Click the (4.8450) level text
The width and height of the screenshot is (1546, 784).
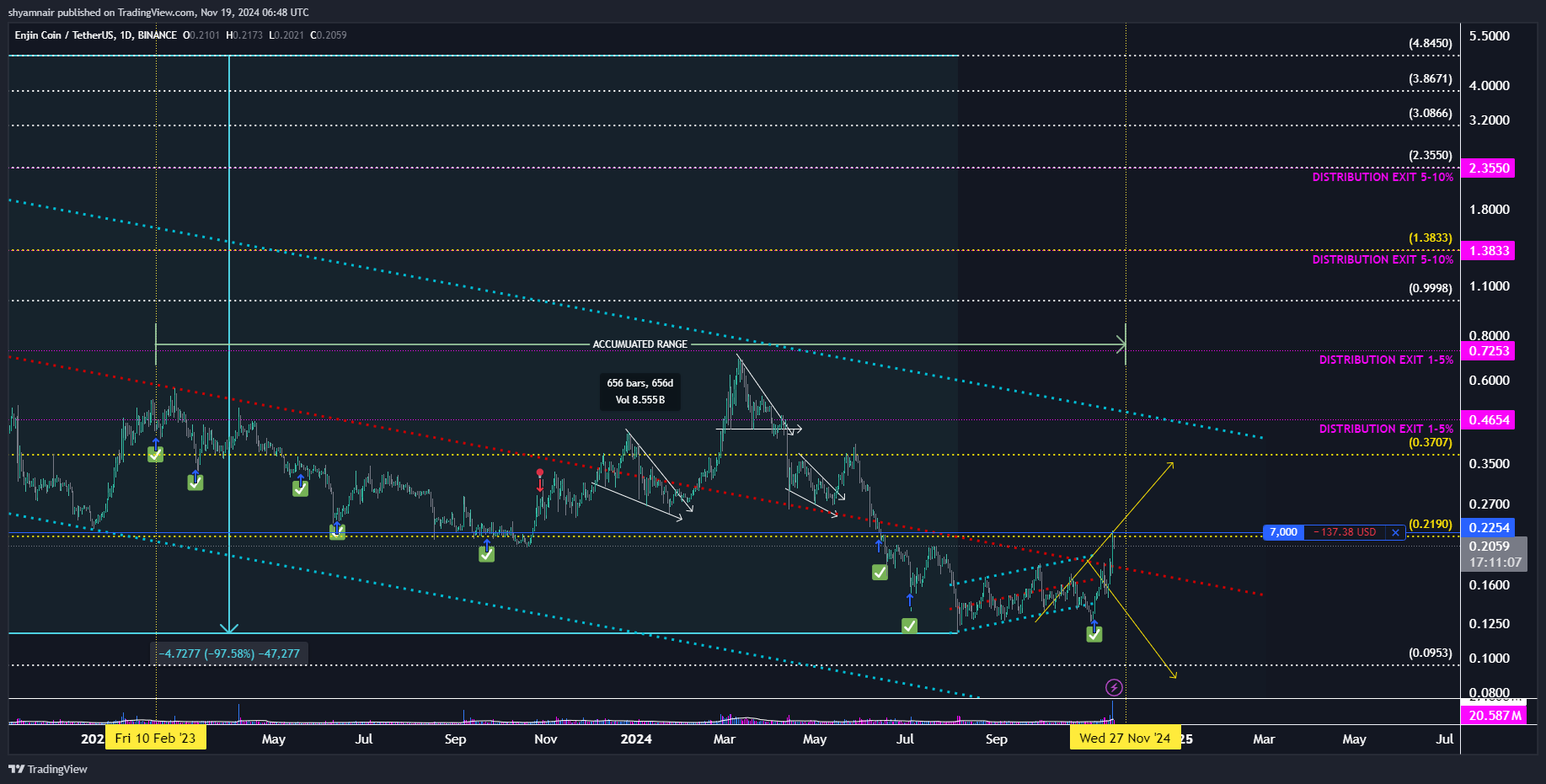(1431, 44)
